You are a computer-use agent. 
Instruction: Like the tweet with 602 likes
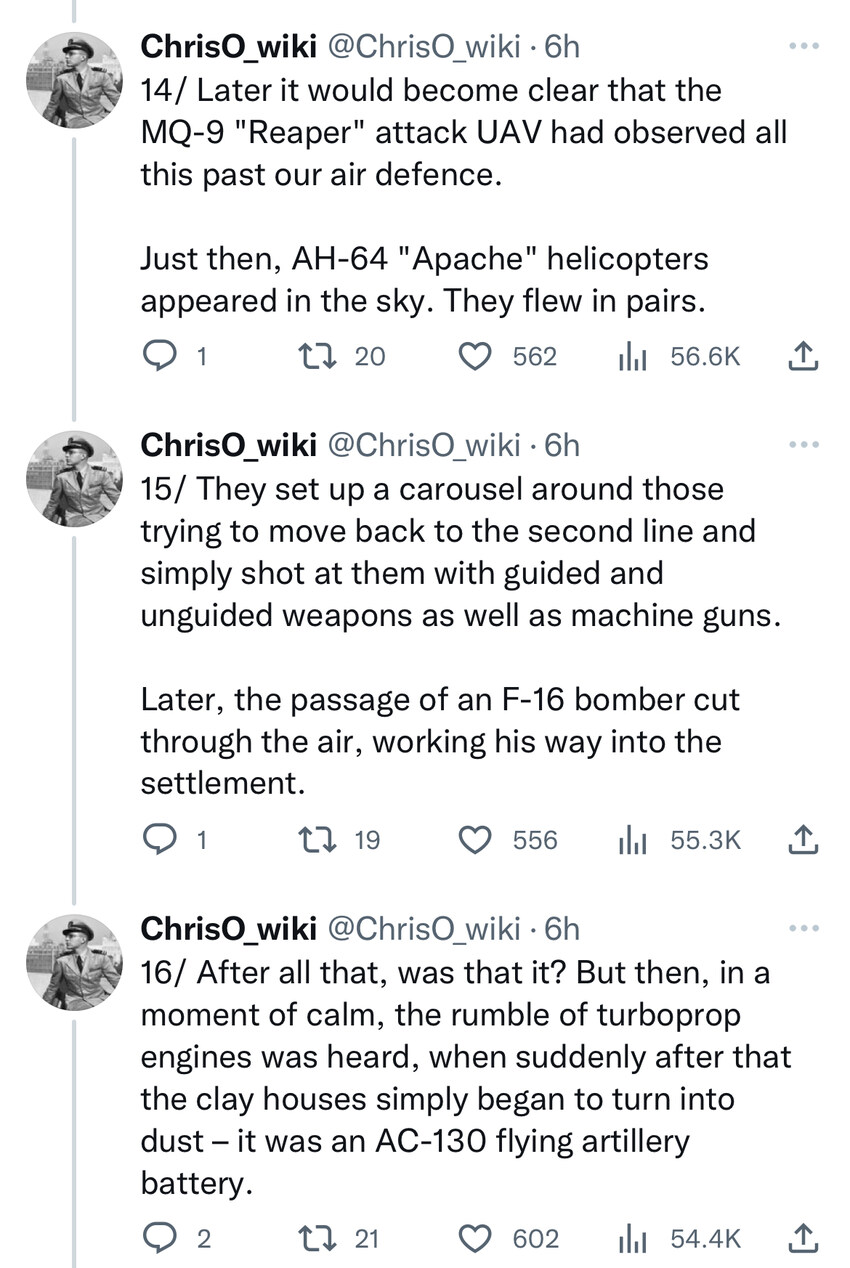pyautogui.click(x=475, y=1239)
